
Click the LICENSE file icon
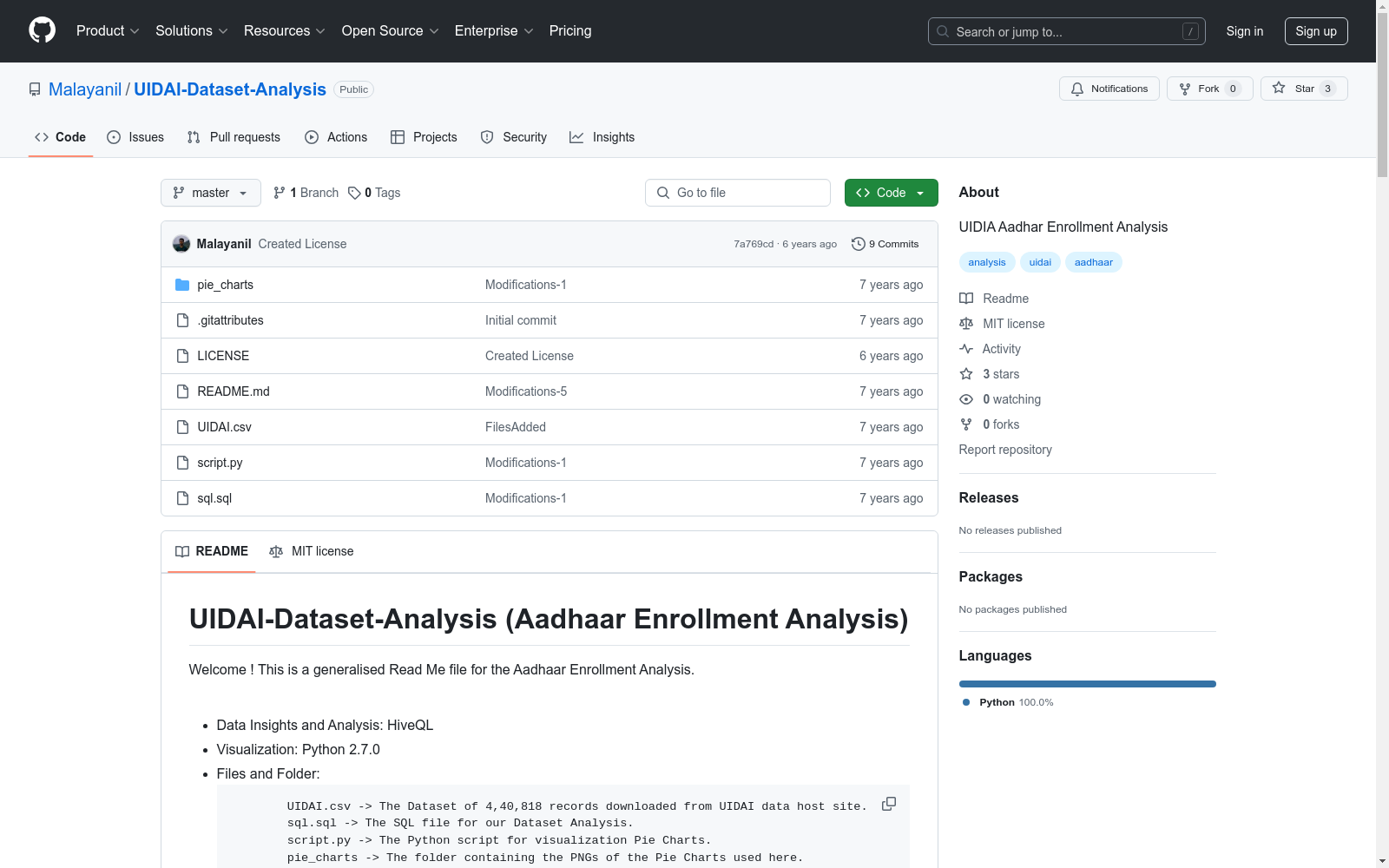[x=182, y=356]
